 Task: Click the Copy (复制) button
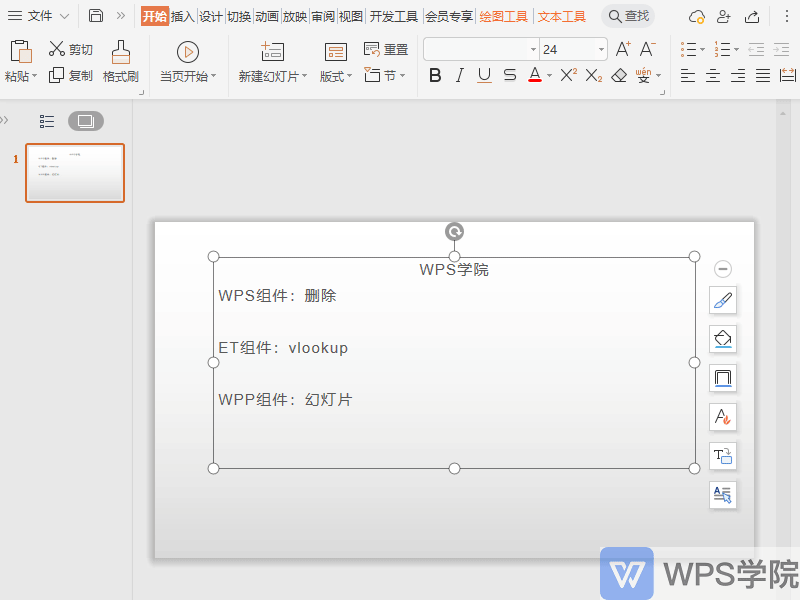pyautogui.click(x=70, y=76)
